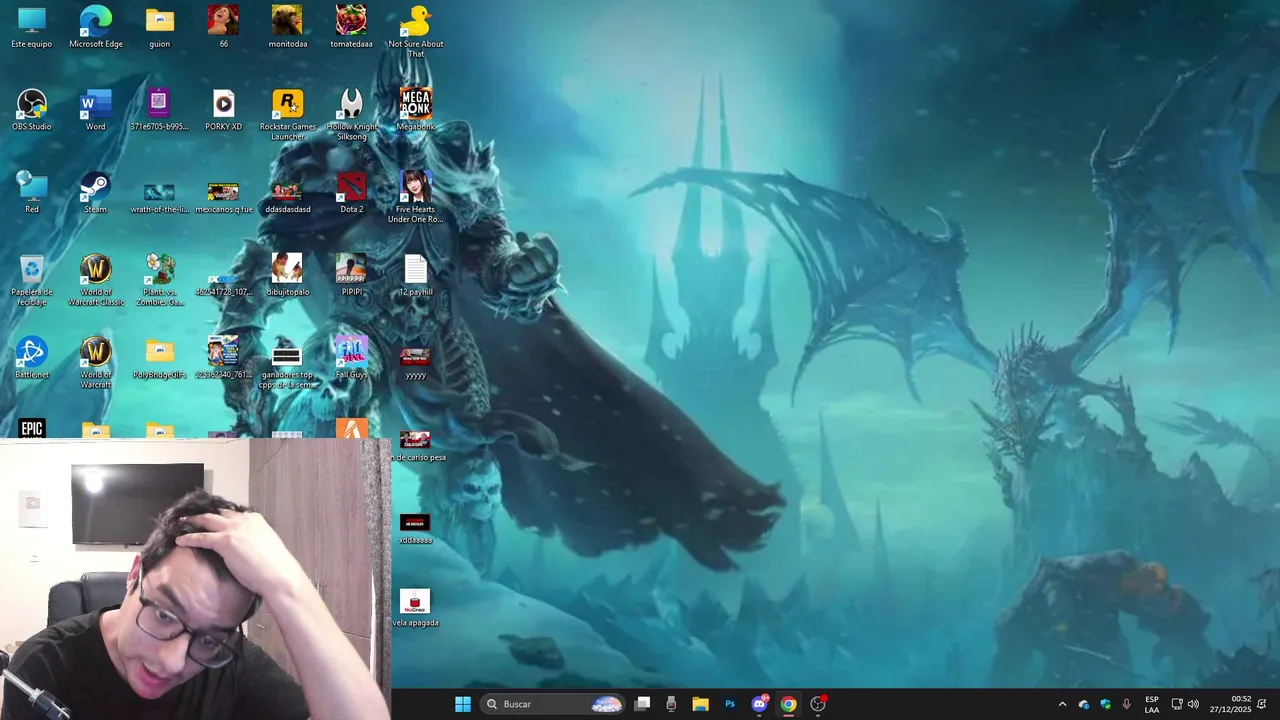Select the 371e6705-b995 file icon
Viewport: 1280px width, 720px height.
click(x=159, y=110)
